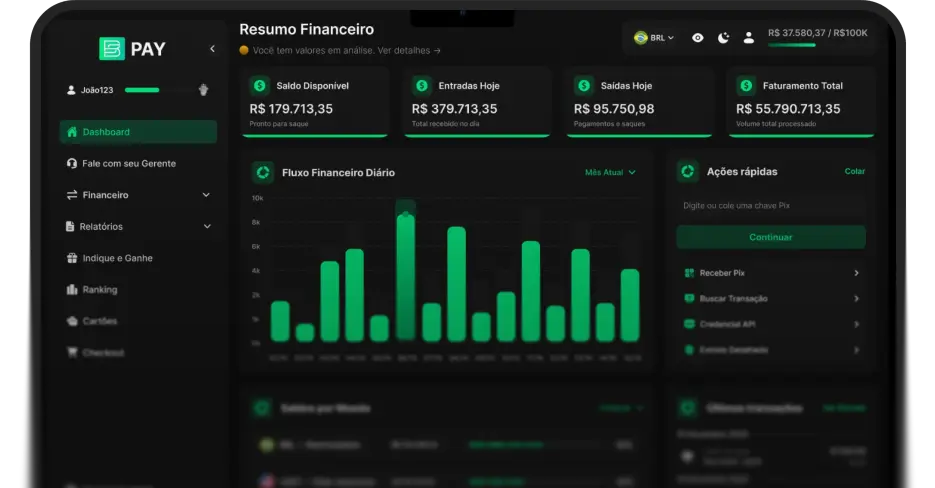The image size is (935, 488).
Task: Collapse the sidebar with the arrow
Action: tap(212, 49)
